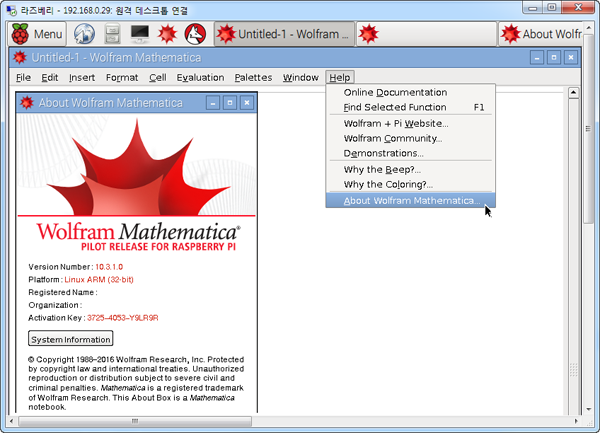Choose Find Selected Function entry

click(411, 107)
